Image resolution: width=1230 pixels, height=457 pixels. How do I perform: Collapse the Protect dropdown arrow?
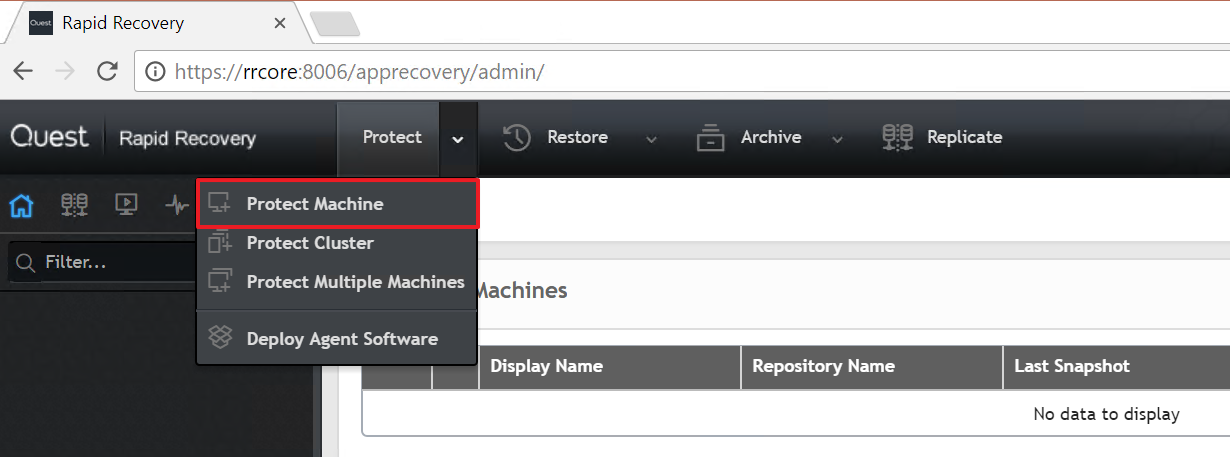pos(458,139)
